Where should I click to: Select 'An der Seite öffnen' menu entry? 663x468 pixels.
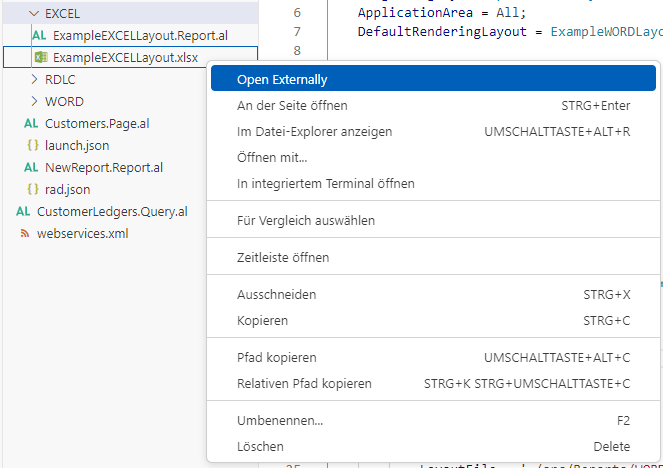(433, 105)
